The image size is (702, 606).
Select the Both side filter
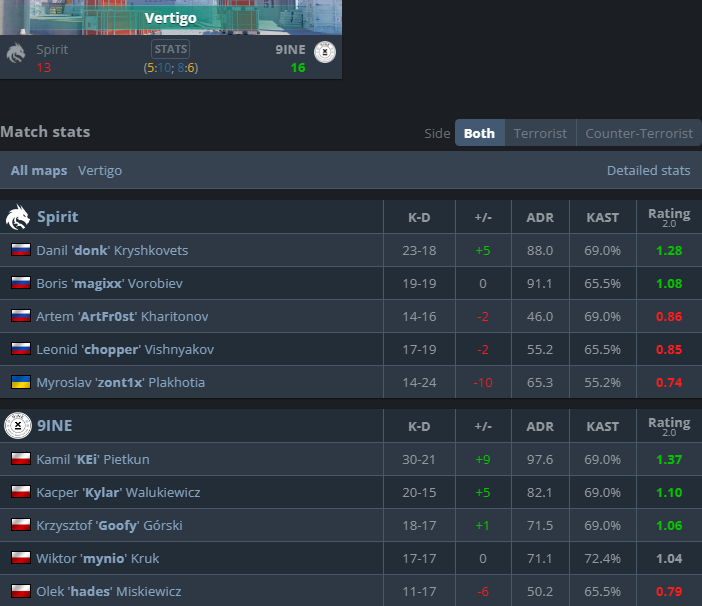tap(479, 133)
